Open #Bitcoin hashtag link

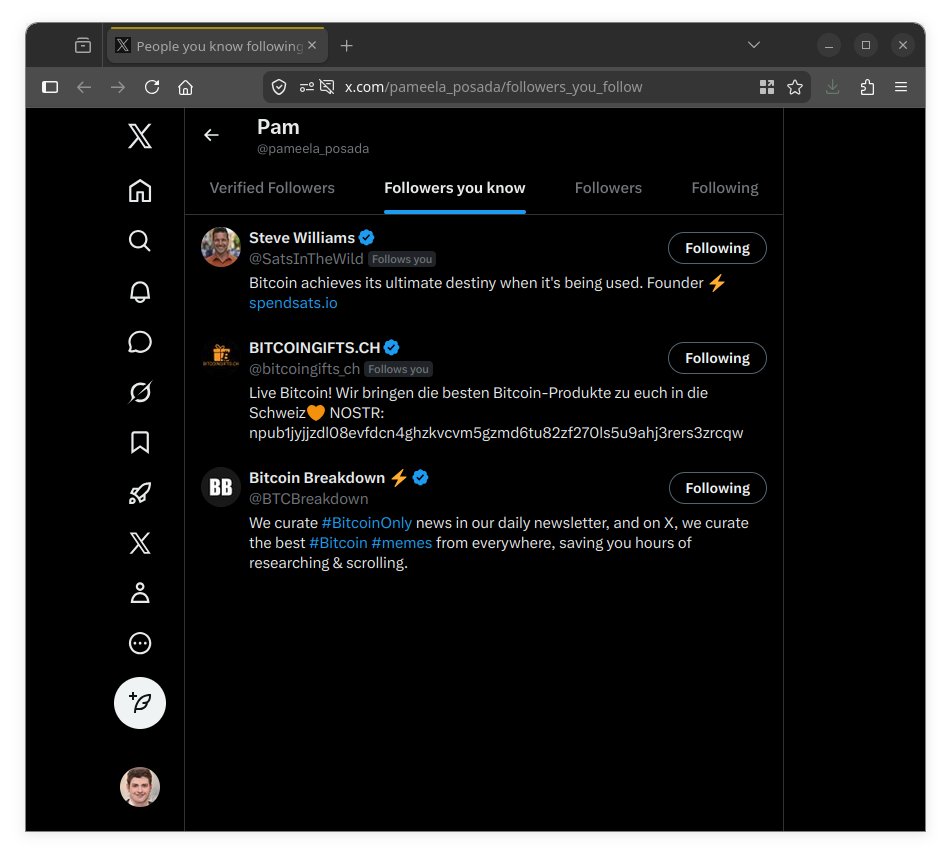click(338, 543)
